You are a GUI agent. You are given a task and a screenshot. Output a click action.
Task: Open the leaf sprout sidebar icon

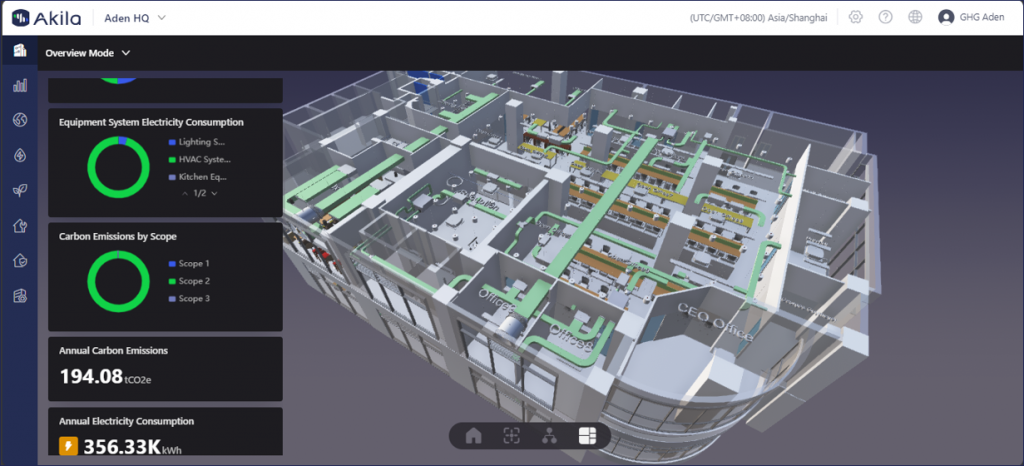[19, 190]
